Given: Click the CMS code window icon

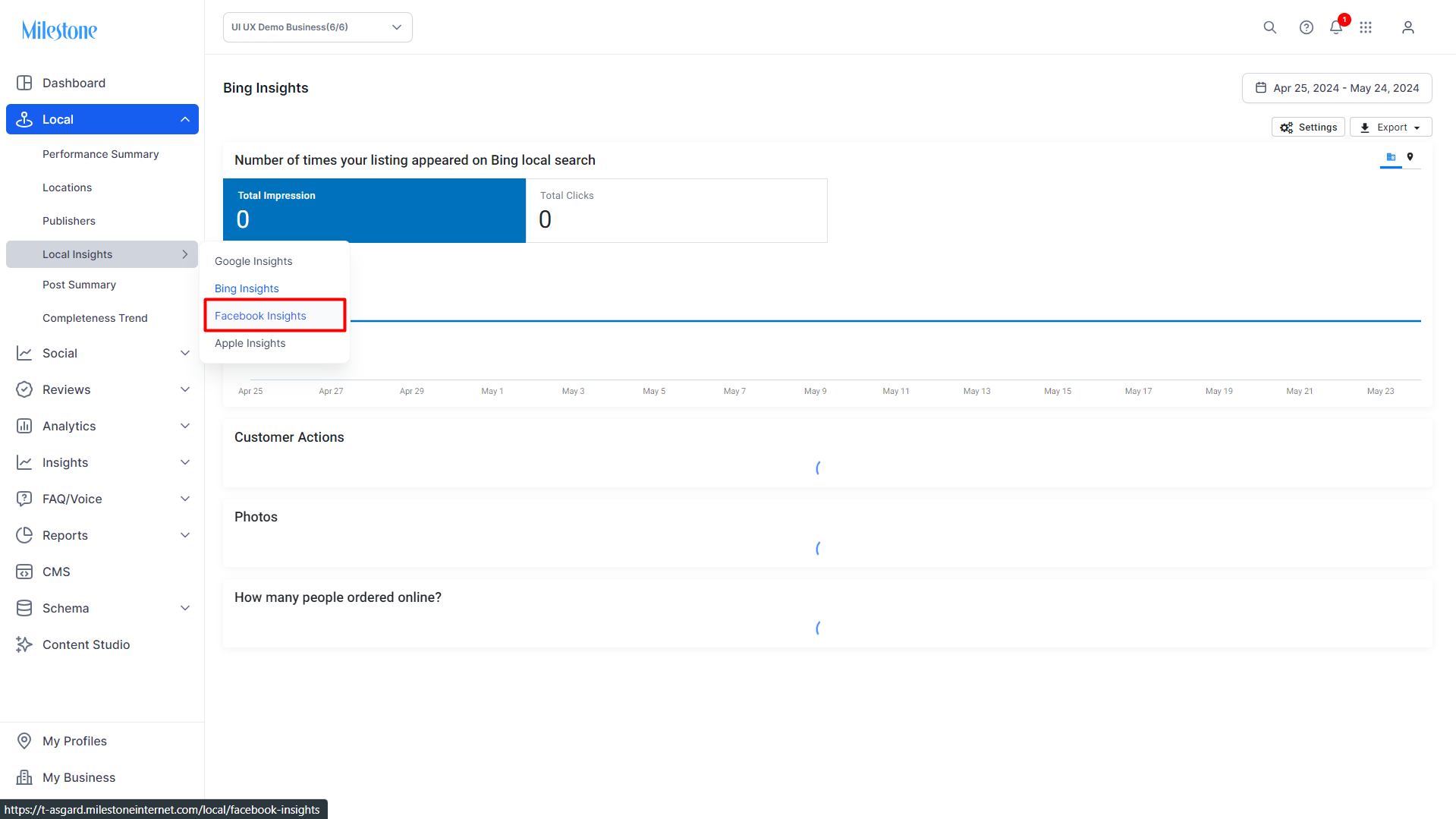Looking at the screenshot, I should (x=24, y=572).
